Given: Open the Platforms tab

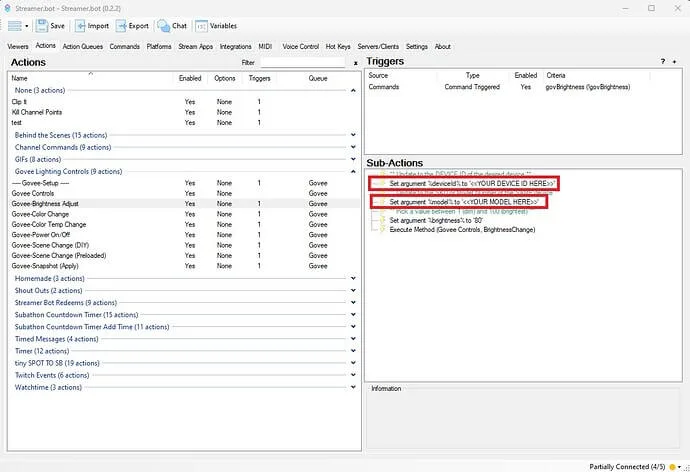Looking at the screenshot, I should click(159, 47).
